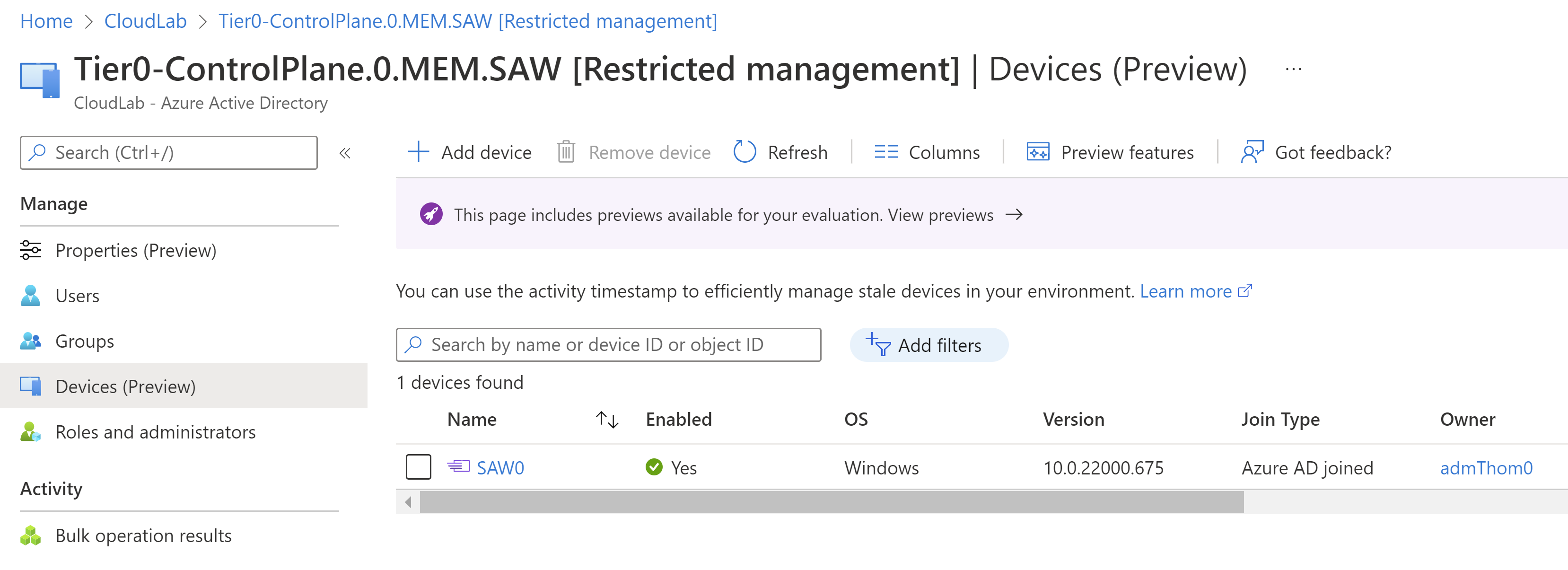Go to CloudLab breadcrumb
The height and width of the screenshot is (570, 1568).
coord(145,21)
